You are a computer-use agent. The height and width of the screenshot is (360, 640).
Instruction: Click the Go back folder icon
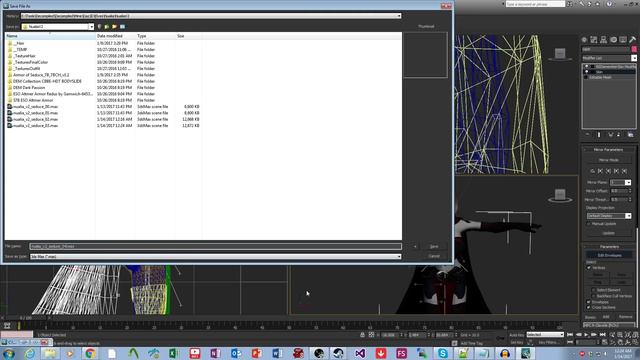[99, 27]
